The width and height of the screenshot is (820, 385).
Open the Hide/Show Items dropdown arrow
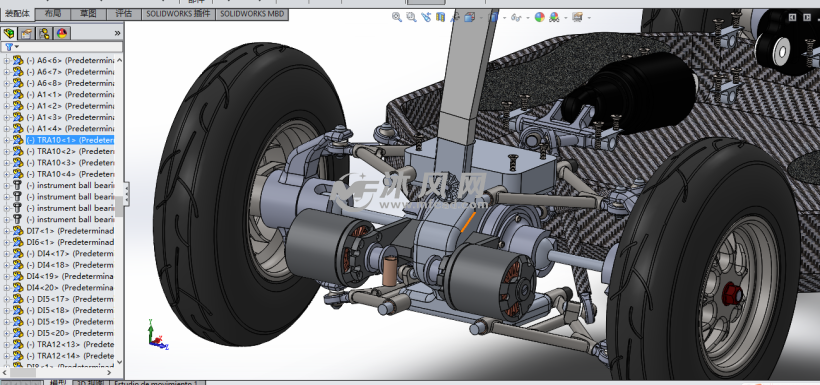[x=527, y=18]
